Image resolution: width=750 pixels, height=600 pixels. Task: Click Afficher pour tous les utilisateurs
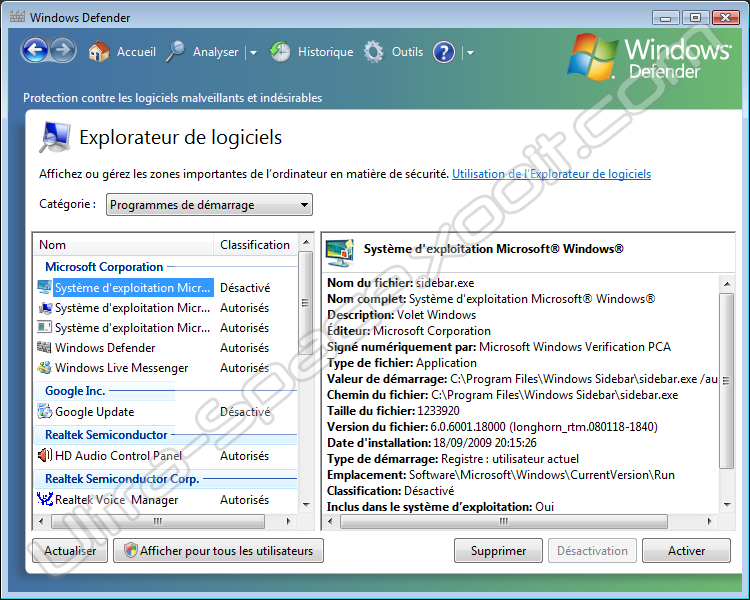coord(218,551)
